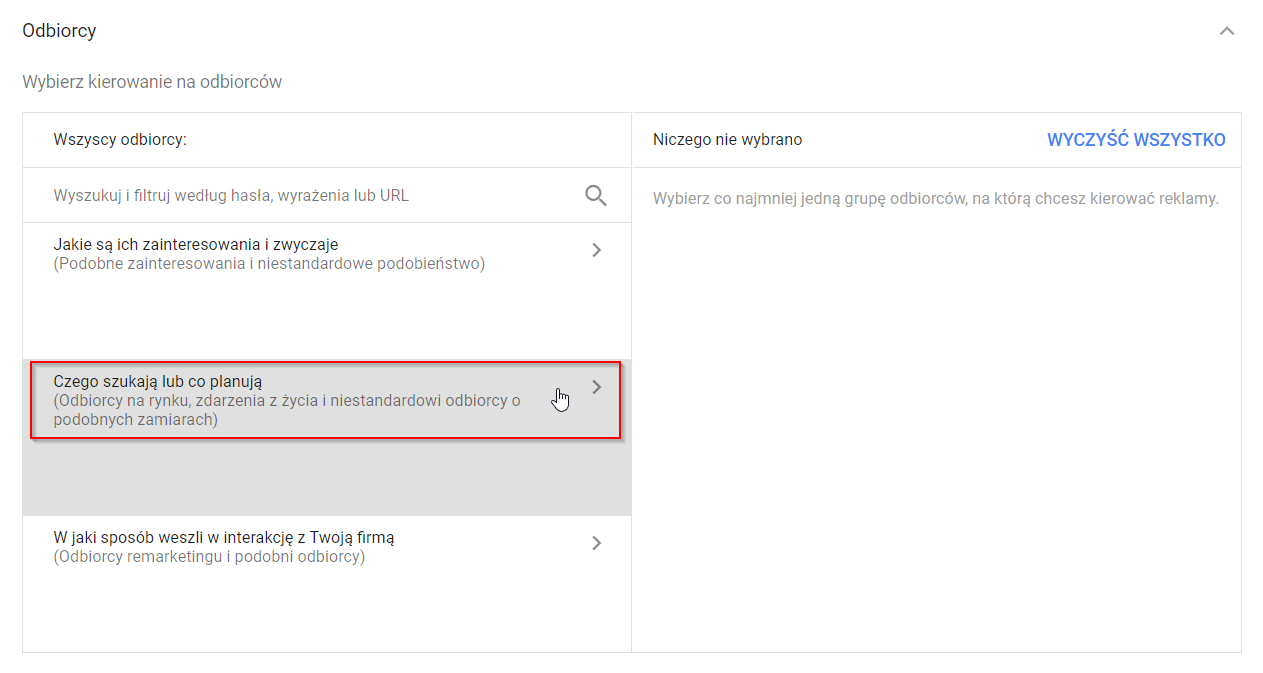
Task: Click the search and filter audiences field
Action: click(300, 196)
